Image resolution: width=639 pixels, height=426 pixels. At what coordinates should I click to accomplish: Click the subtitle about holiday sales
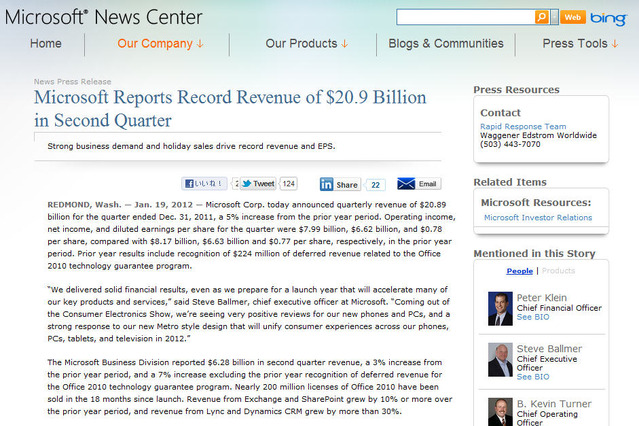191,146
